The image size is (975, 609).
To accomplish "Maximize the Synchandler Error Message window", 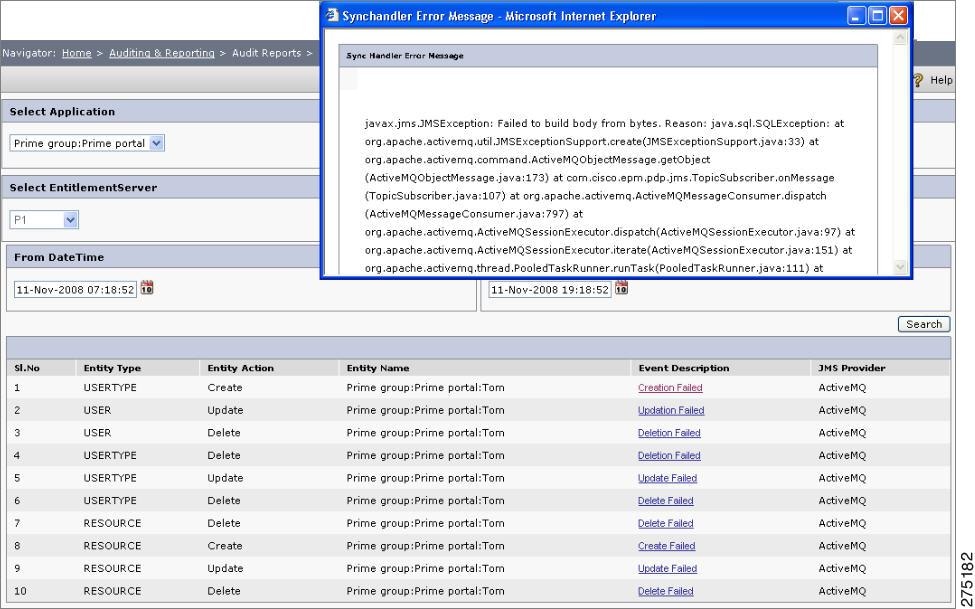I will [877, 16].
